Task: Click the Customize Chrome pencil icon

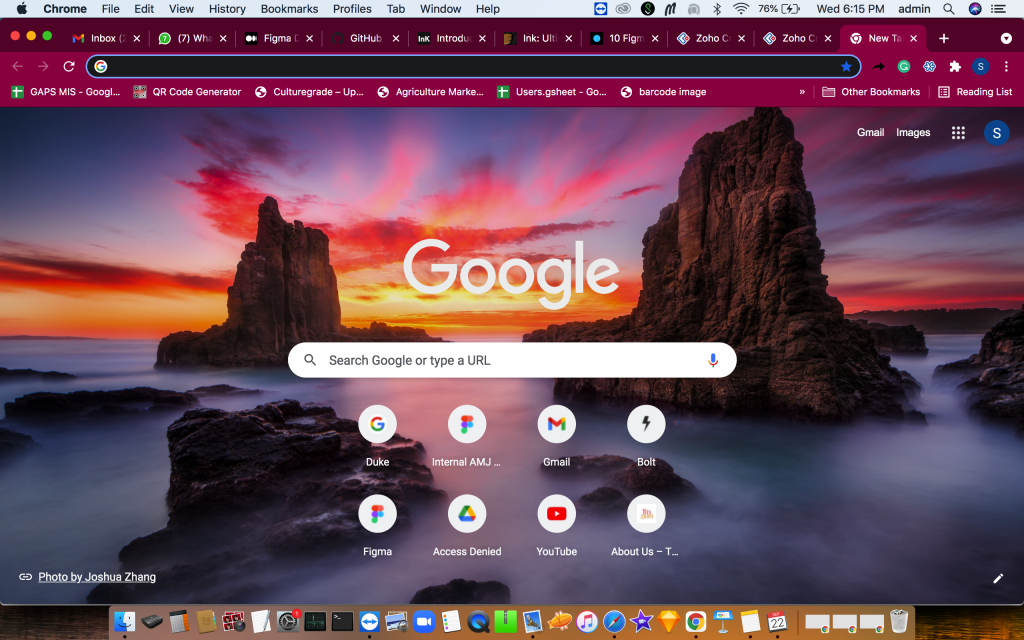Action: (997, 578)
